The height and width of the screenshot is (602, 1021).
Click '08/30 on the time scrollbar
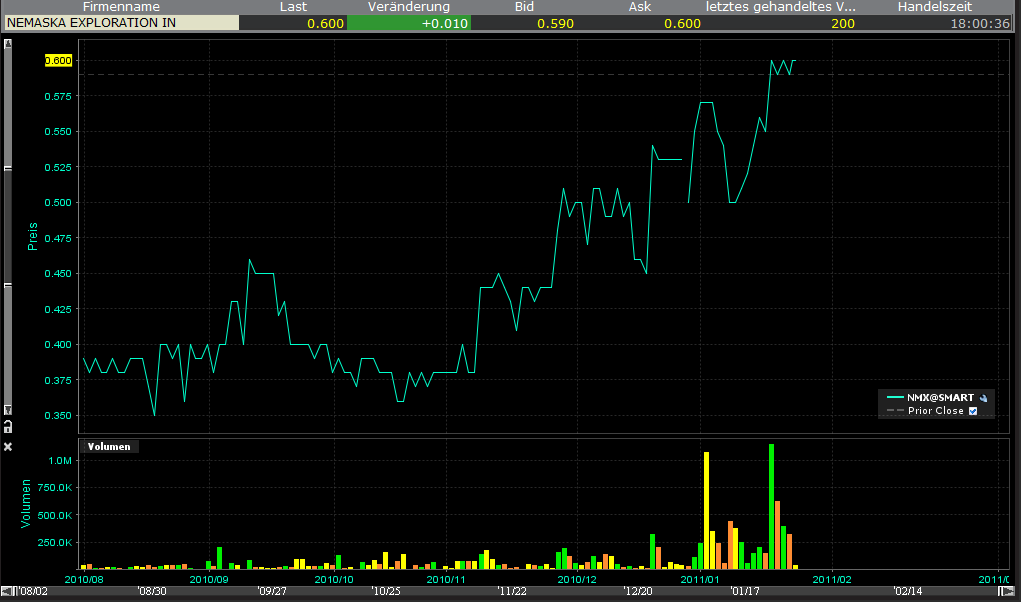(x=152, y=591)
